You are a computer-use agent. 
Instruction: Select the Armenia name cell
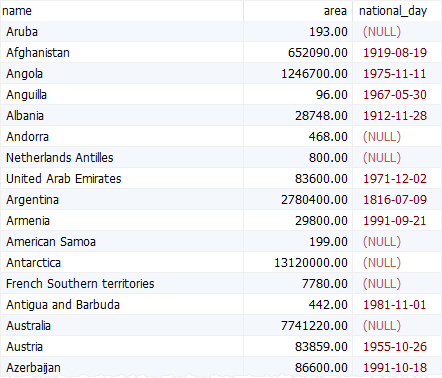(x=122, y=221)
